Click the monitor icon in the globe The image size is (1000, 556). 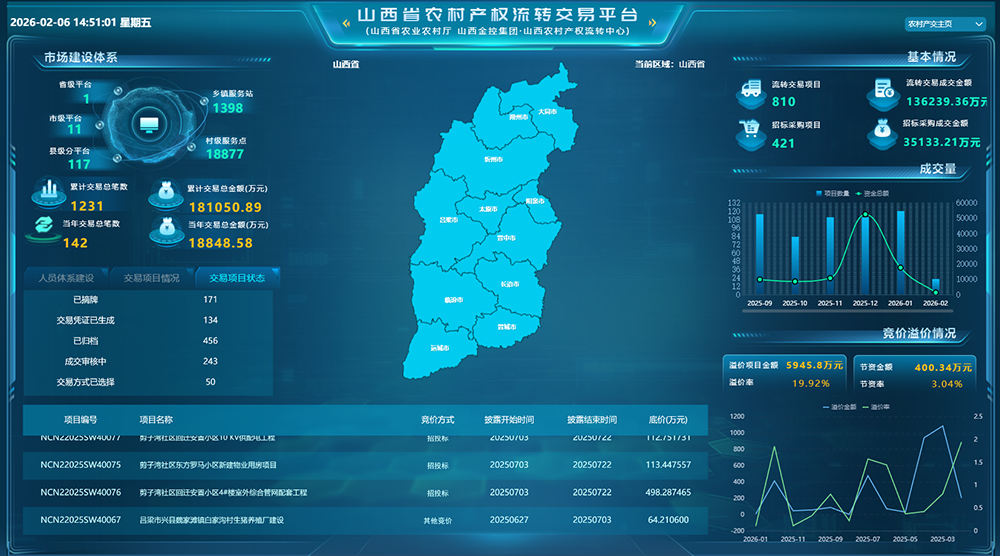[x=149, y=125]
